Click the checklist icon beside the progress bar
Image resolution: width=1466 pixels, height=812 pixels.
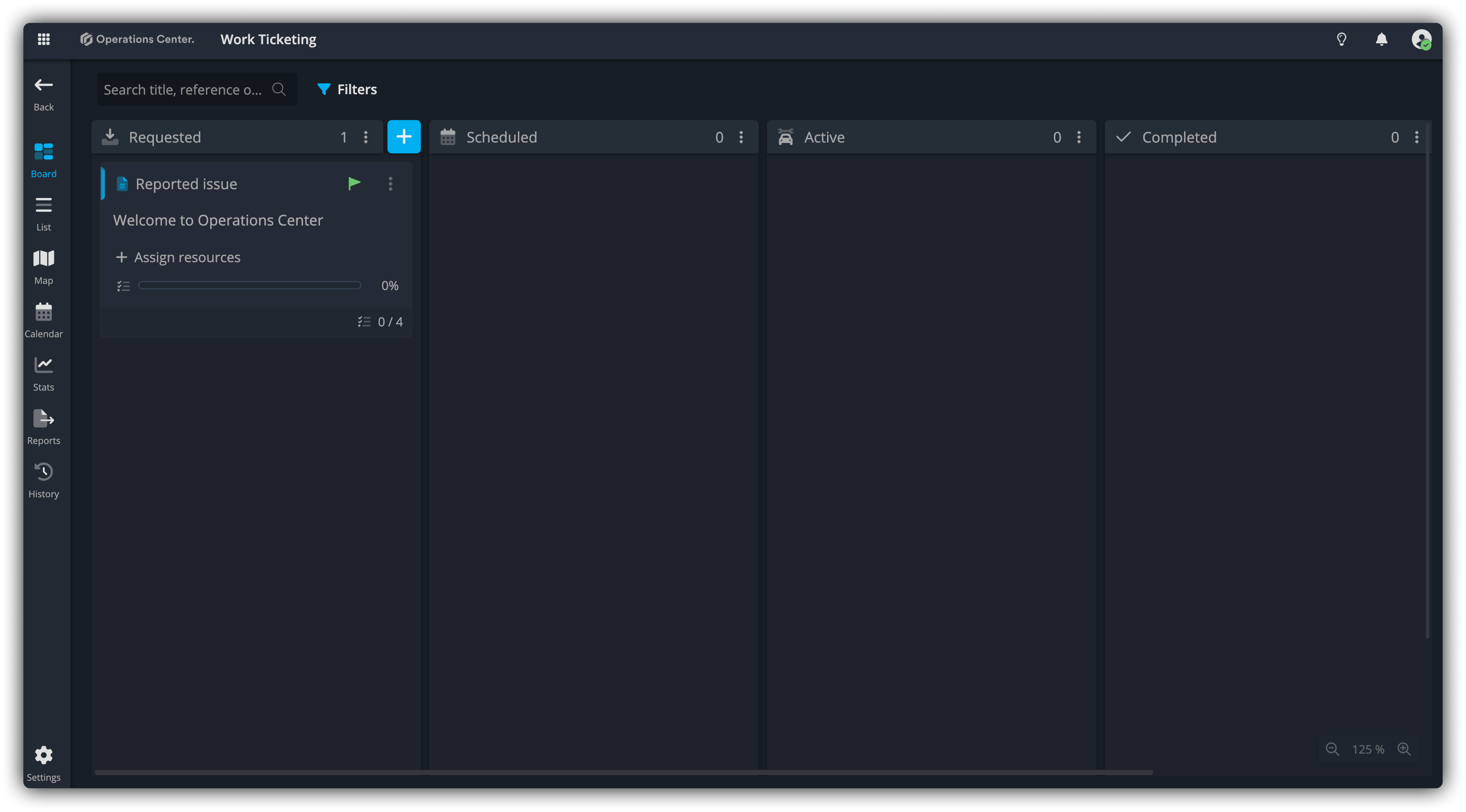click(x=123, y=286)
